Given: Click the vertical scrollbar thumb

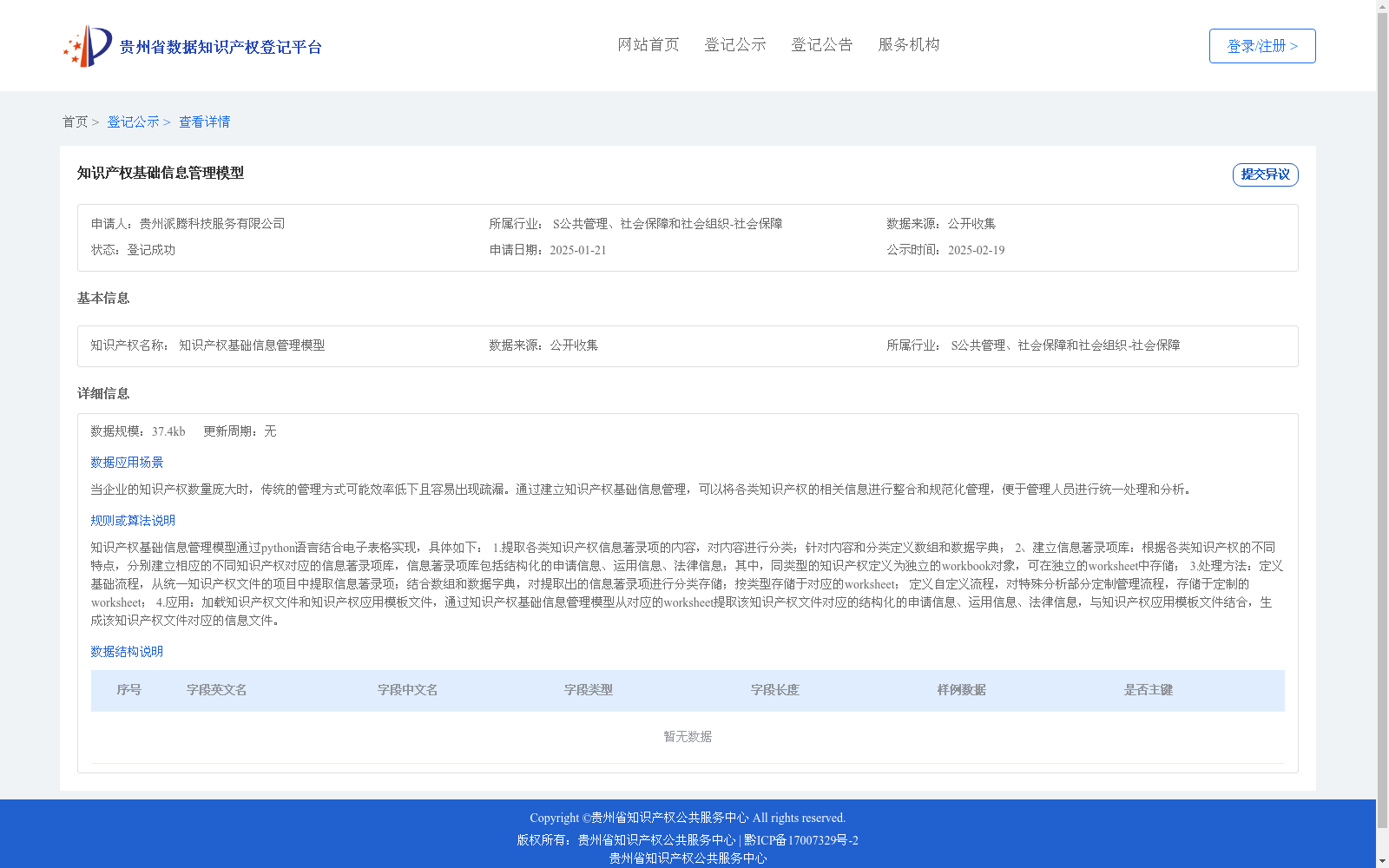Looking at the screenshot, I should 1382,421.
